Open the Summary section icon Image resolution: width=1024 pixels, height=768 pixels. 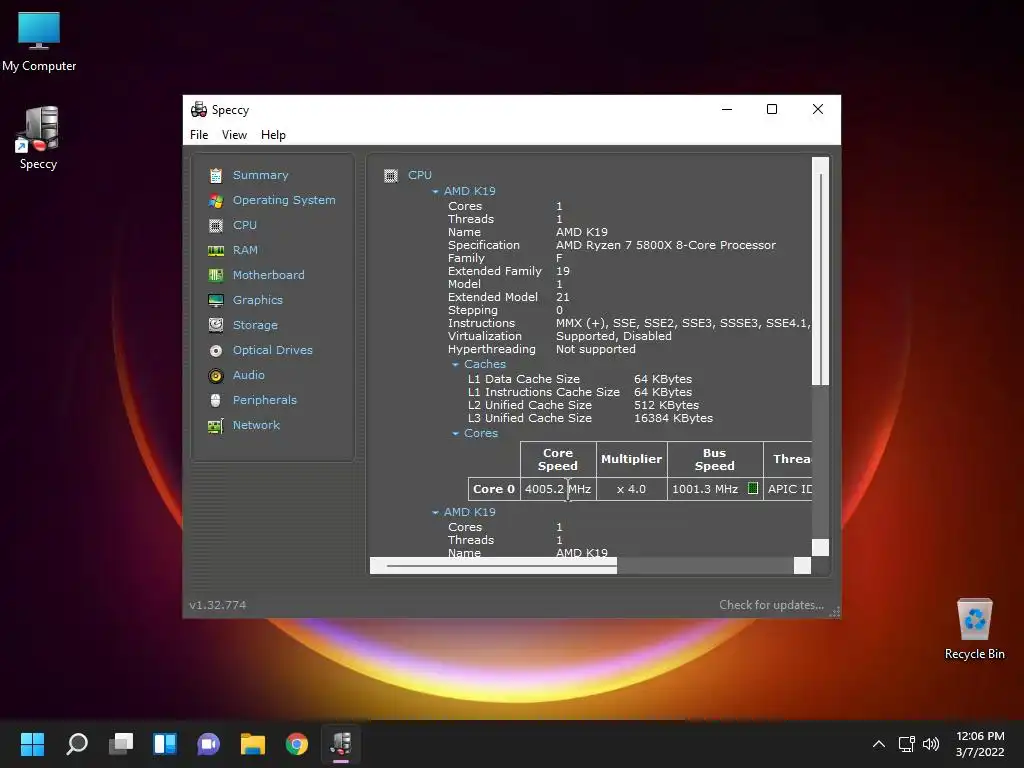point(216,175)
